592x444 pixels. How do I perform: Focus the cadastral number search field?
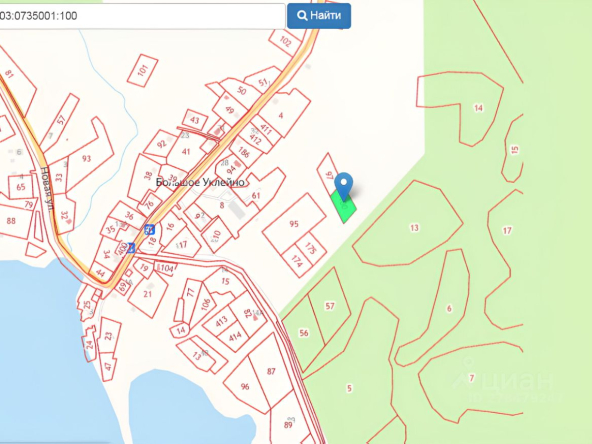coord(142,16)
